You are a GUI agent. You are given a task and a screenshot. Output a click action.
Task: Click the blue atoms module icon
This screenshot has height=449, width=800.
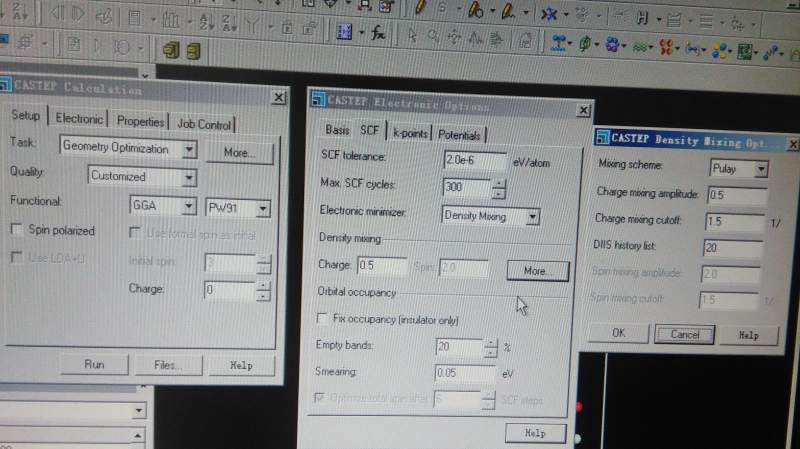pyautogui.click(x=558, y=43)
